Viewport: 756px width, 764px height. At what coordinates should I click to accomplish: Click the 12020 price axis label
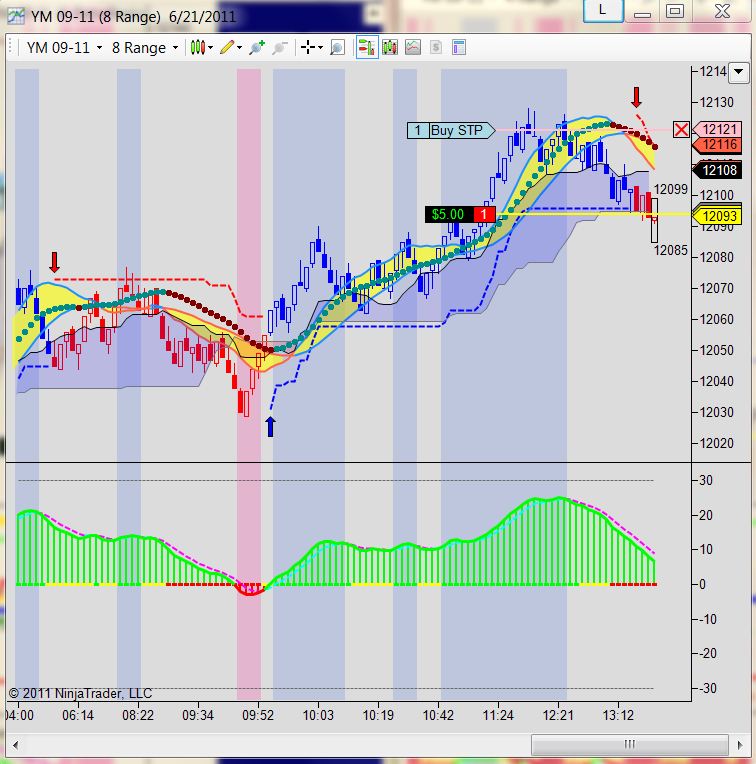click(x=716, y=443)
